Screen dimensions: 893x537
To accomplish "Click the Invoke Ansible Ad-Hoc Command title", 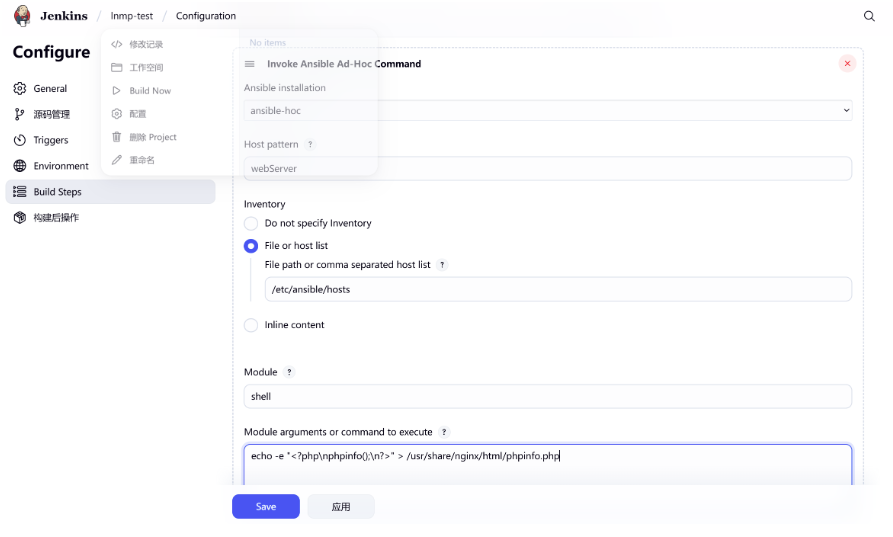I will [344, 64].
